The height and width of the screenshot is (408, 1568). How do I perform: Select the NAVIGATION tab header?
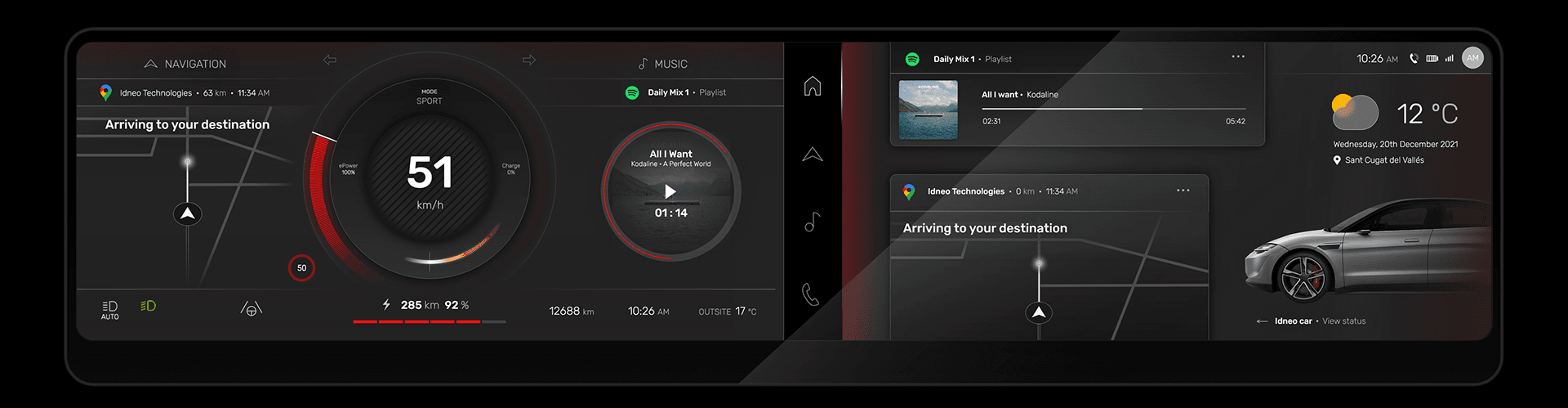tap(185, 64)
